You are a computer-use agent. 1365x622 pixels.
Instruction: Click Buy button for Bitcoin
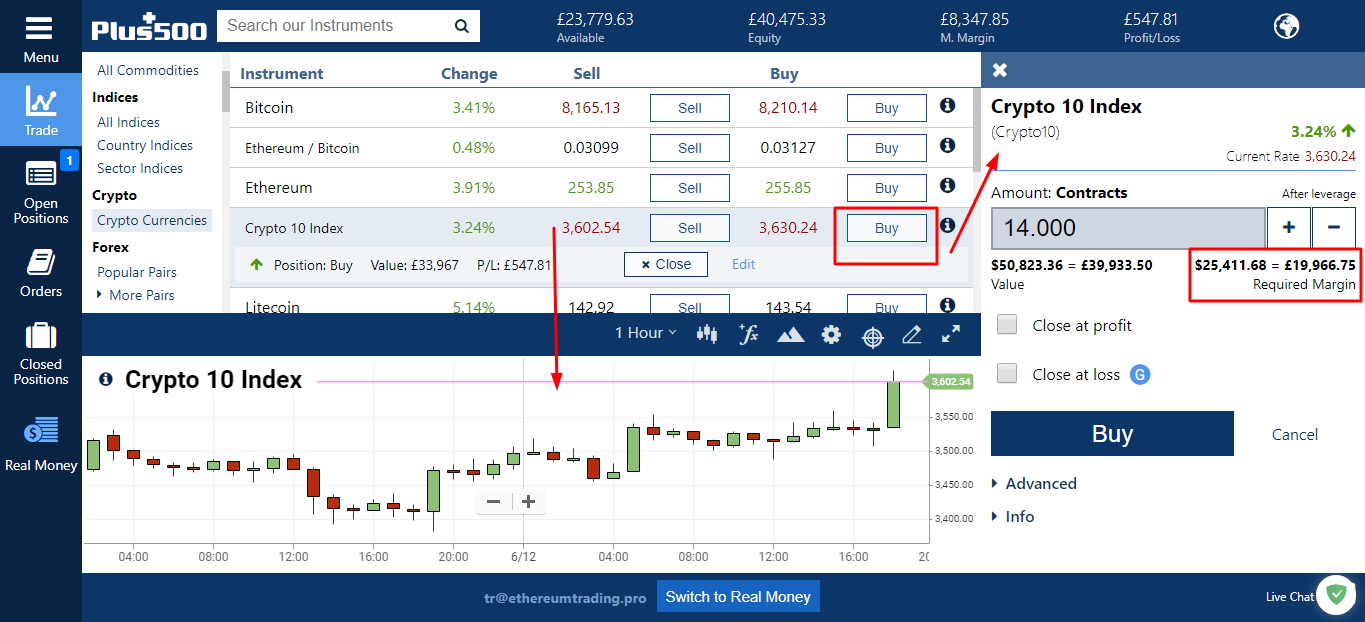coord(887,108)
